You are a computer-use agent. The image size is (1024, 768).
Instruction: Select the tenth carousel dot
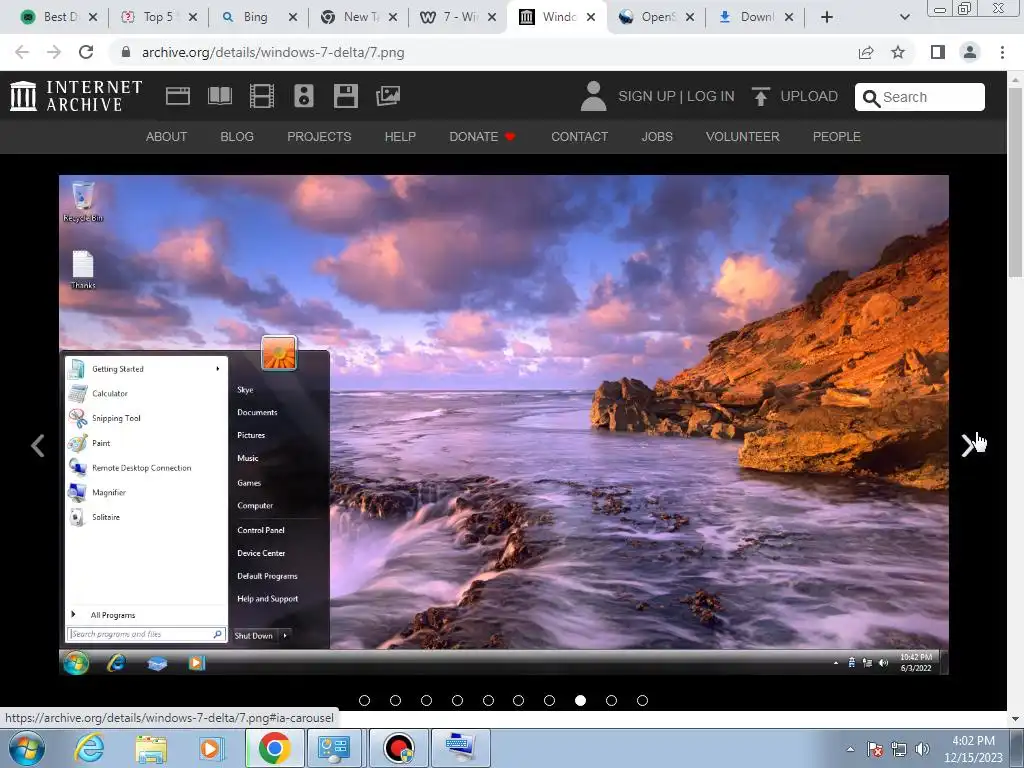(x=643, y=701)
